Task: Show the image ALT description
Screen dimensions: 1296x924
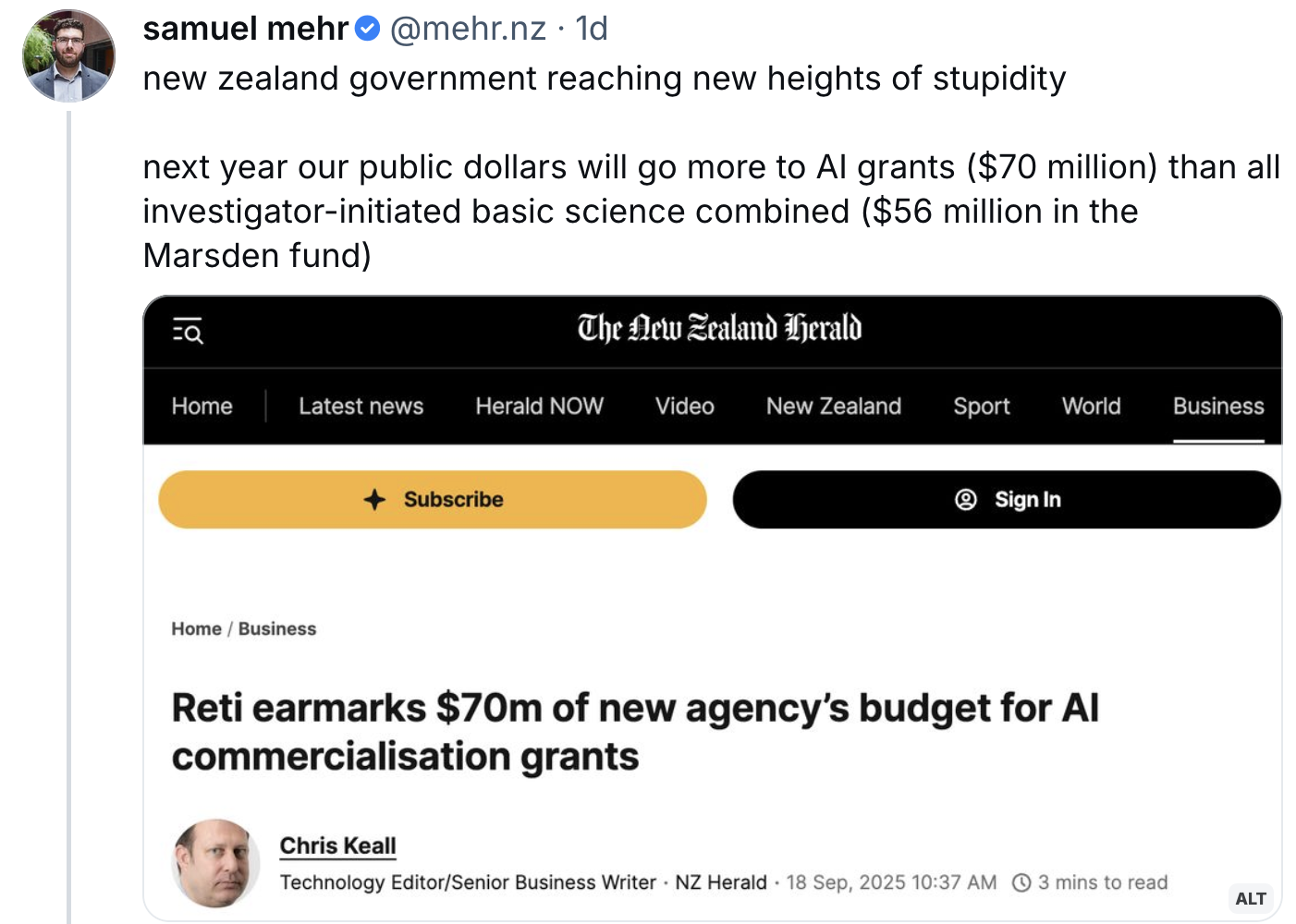Action: (x=1250, y=898)
